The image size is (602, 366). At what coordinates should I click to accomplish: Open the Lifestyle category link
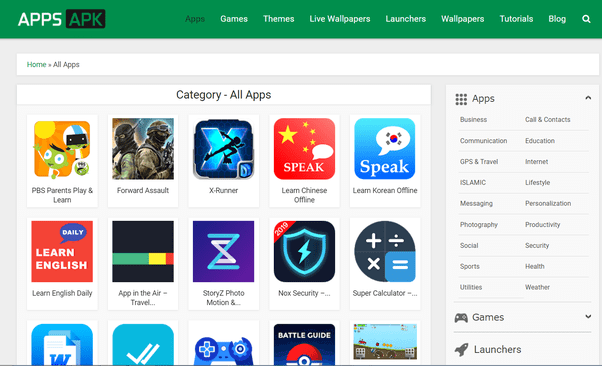(538, 182)
